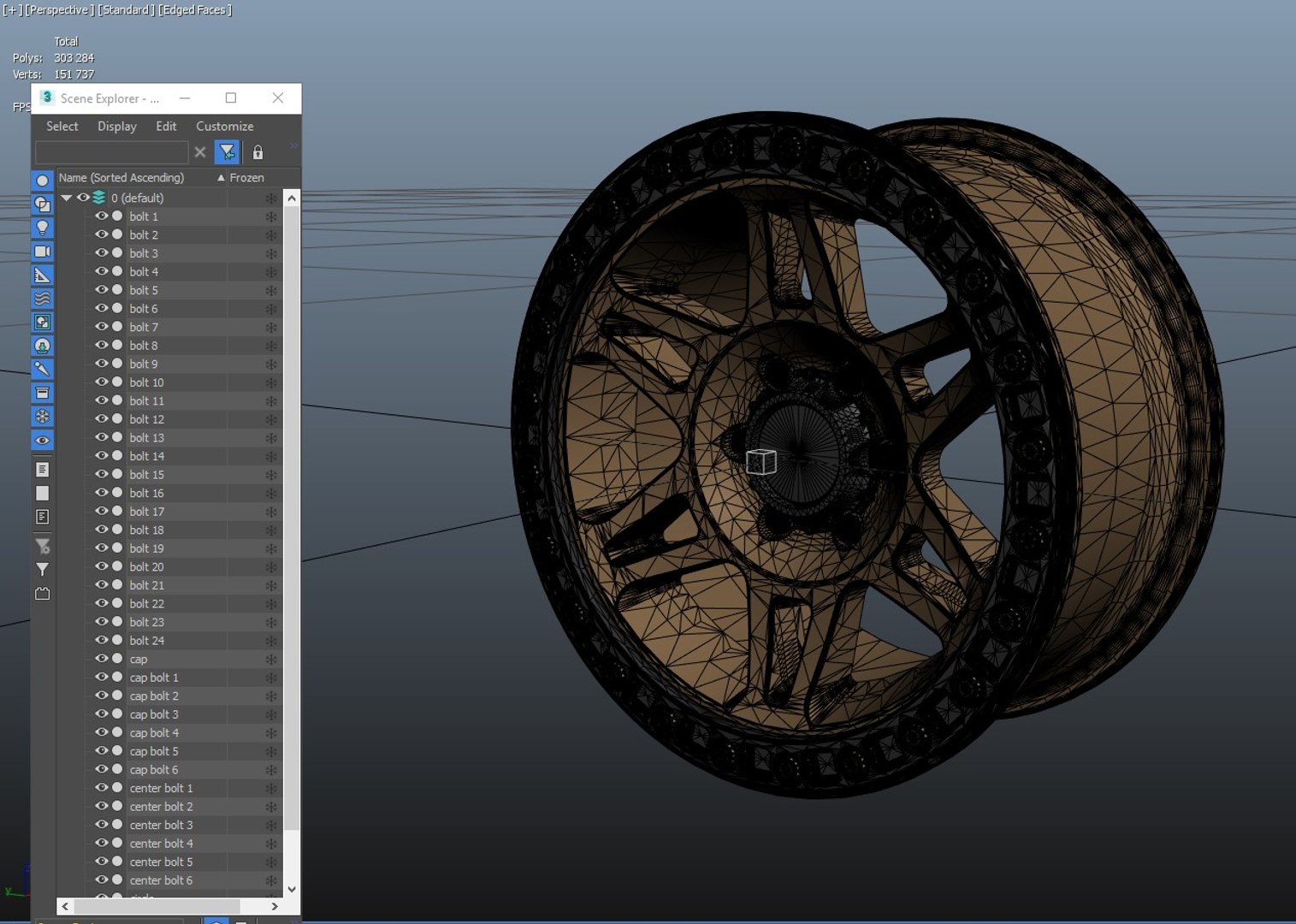Image resolution: width=1296 pixels, height=924 pixels.
Task: Click the Scene Explorer search input field
Action: pos(111,152)
